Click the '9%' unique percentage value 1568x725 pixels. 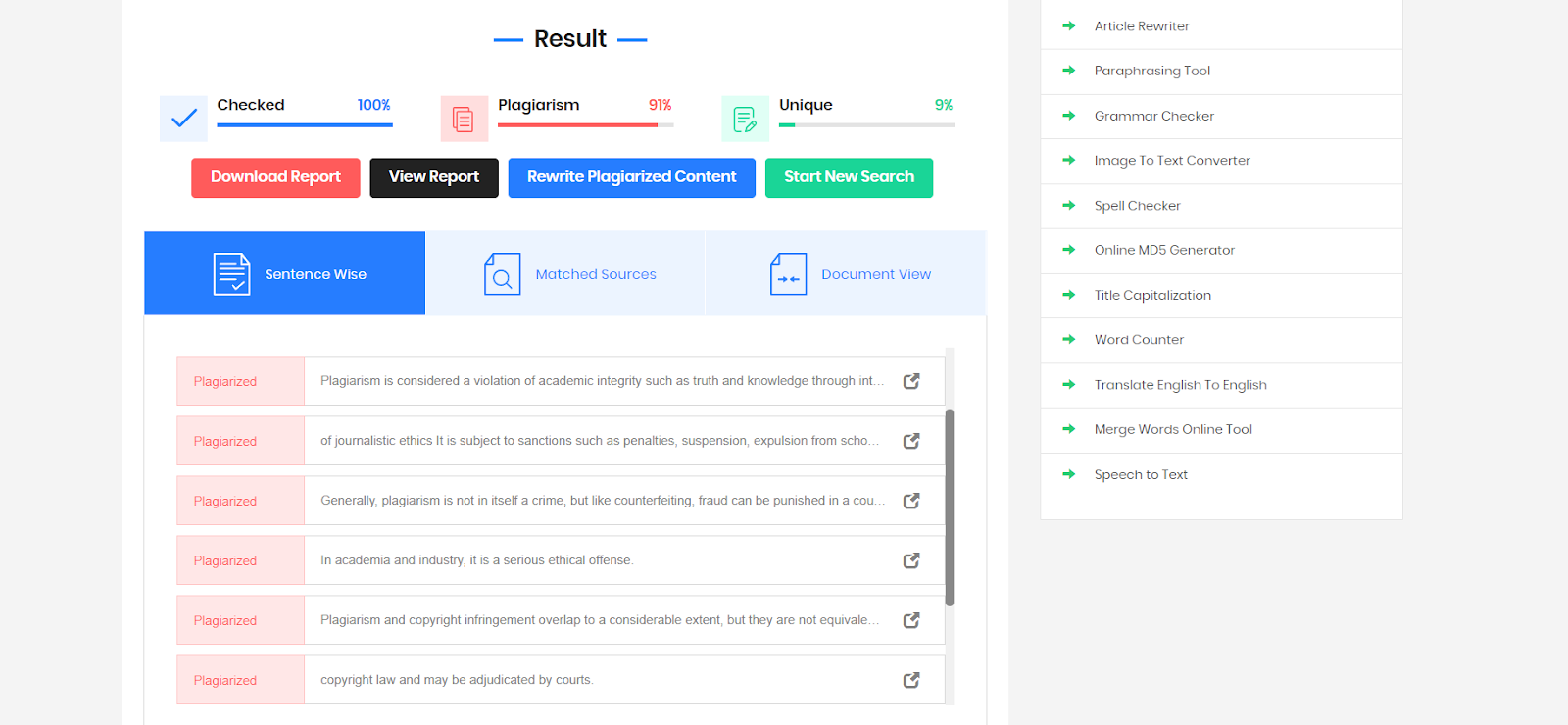tap(944, 105)
